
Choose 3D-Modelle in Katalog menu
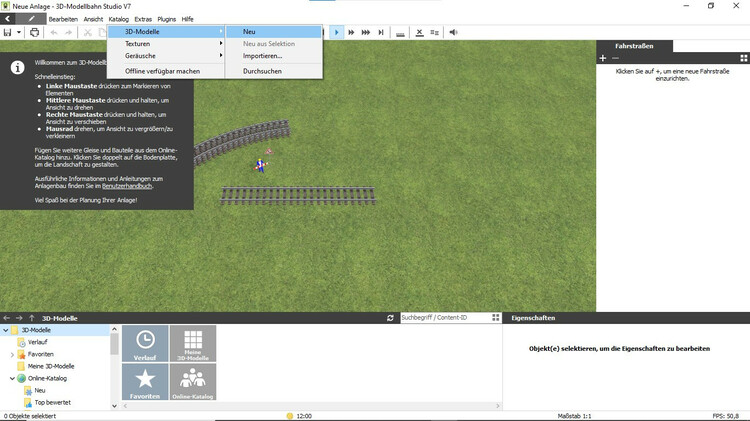[166, 32]
